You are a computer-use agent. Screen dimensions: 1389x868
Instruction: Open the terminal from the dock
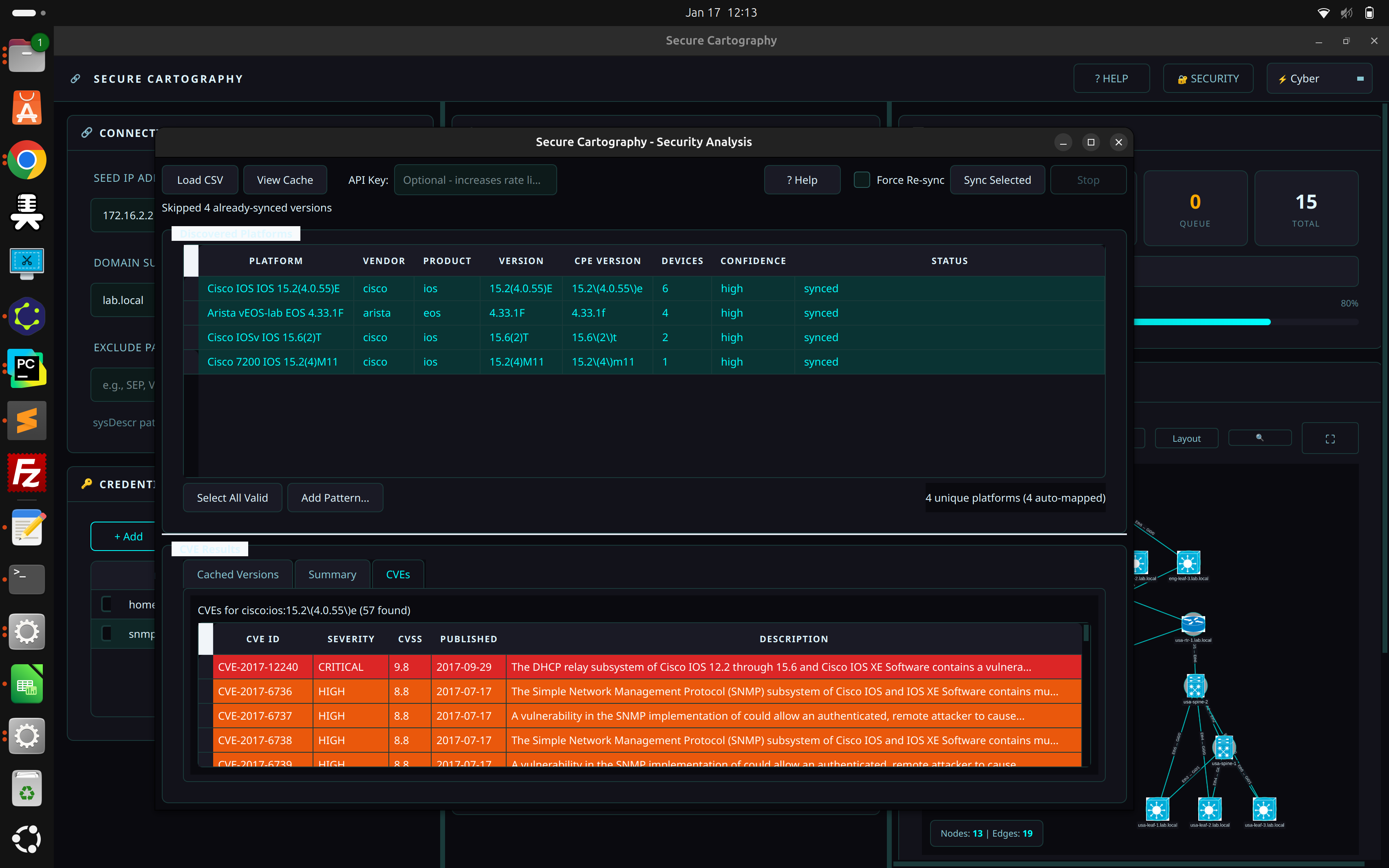26,579
